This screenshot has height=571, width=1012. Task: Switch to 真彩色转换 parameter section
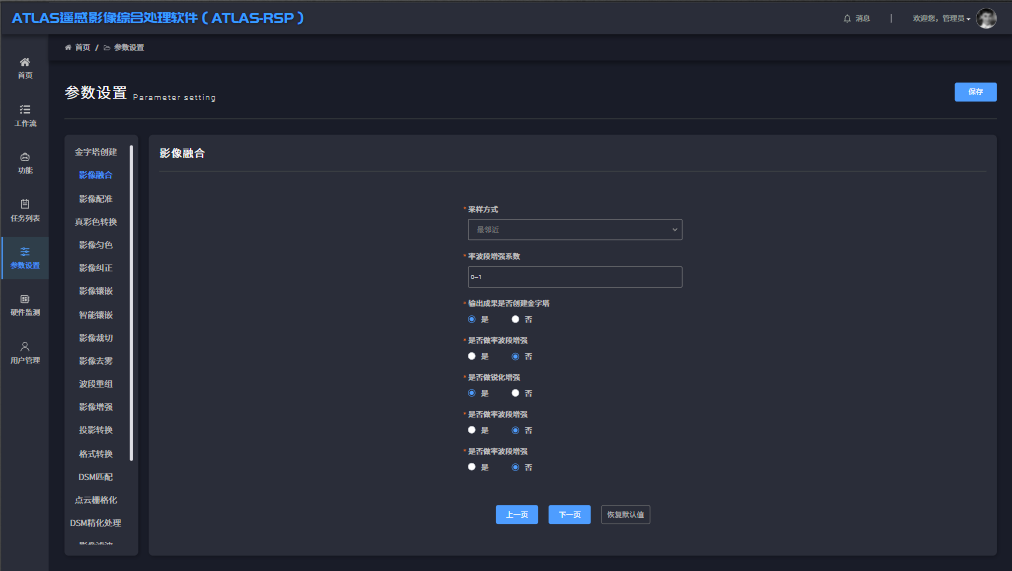pos(96,222)
